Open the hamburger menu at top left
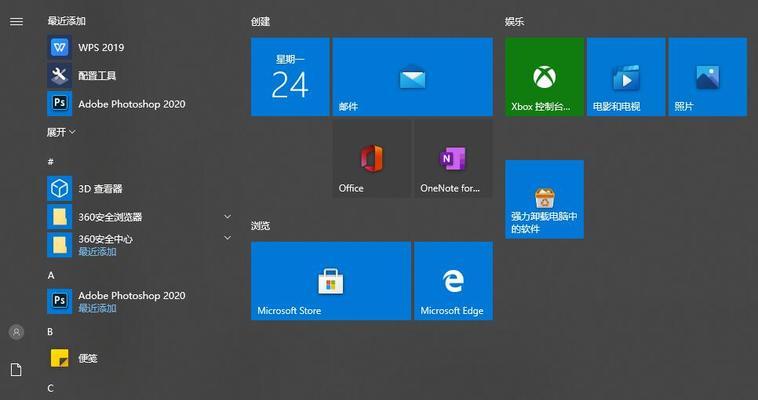Screen dimensions: 758x400 coord(16,21)
